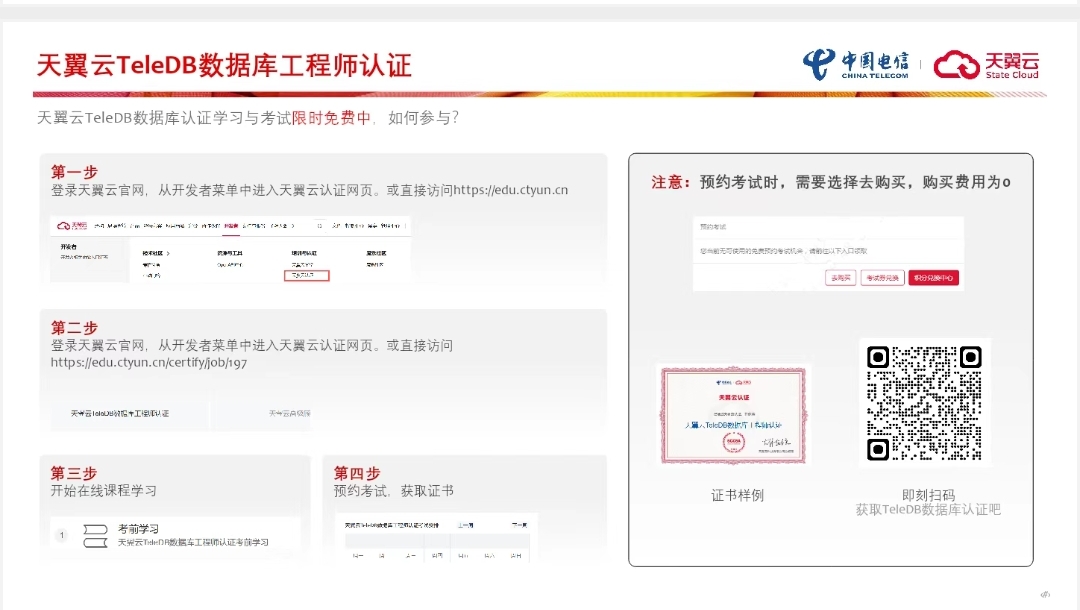Select the 天翼云TeleDB数据库工程师认证 tab in Step 2
This screenshot has height=610, width=1080.
point(120,413)
